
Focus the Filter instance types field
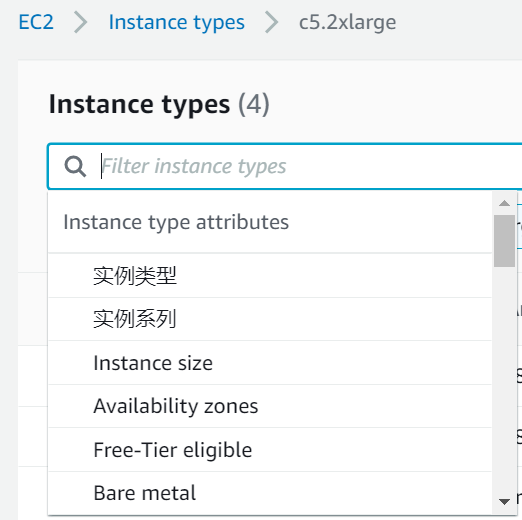point(285,166)
